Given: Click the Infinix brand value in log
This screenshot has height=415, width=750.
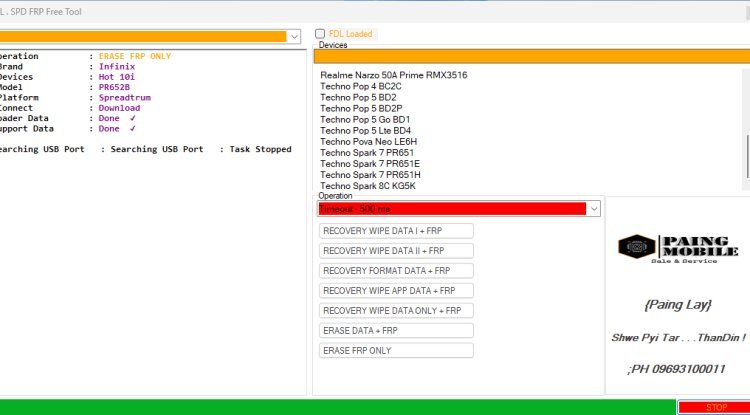Looking at the screenshot, I should pyautogui.click(x=117, y=66).
